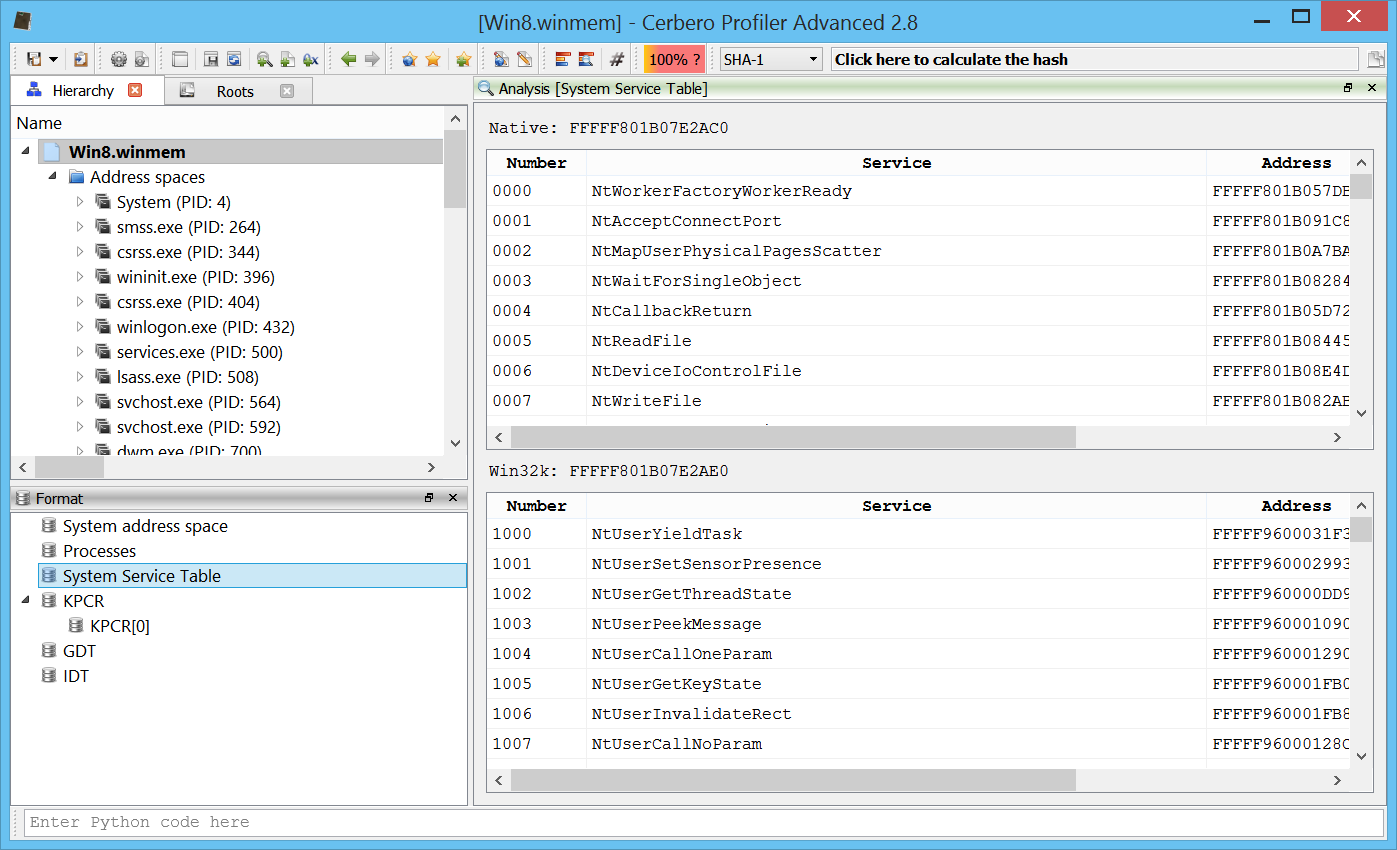Select csrss.exe (PID: 344) in tree
This screenshot has width=1397, height=850.
tap(188, 252)
